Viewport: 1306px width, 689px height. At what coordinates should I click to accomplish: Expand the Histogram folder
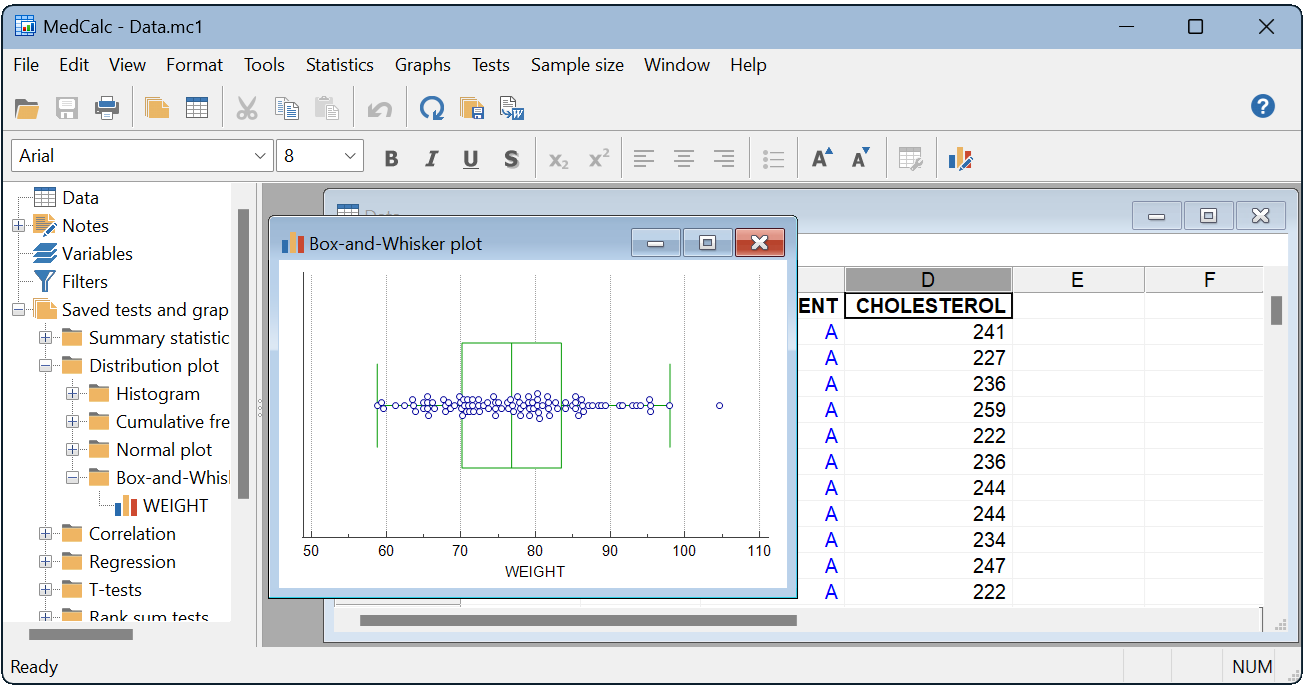72,394
